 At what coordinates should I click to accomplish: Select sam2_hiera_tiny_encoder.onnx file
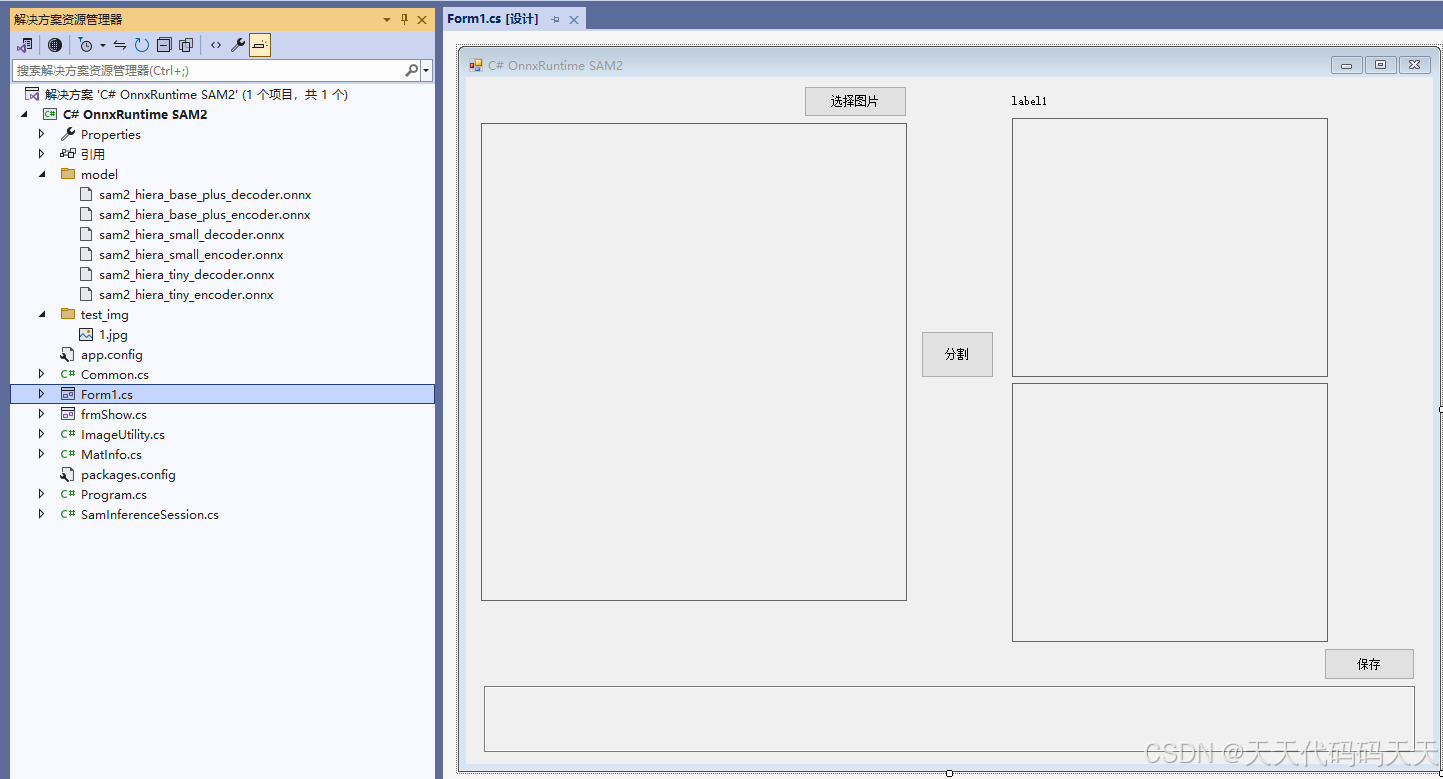[x=186, y=295]
